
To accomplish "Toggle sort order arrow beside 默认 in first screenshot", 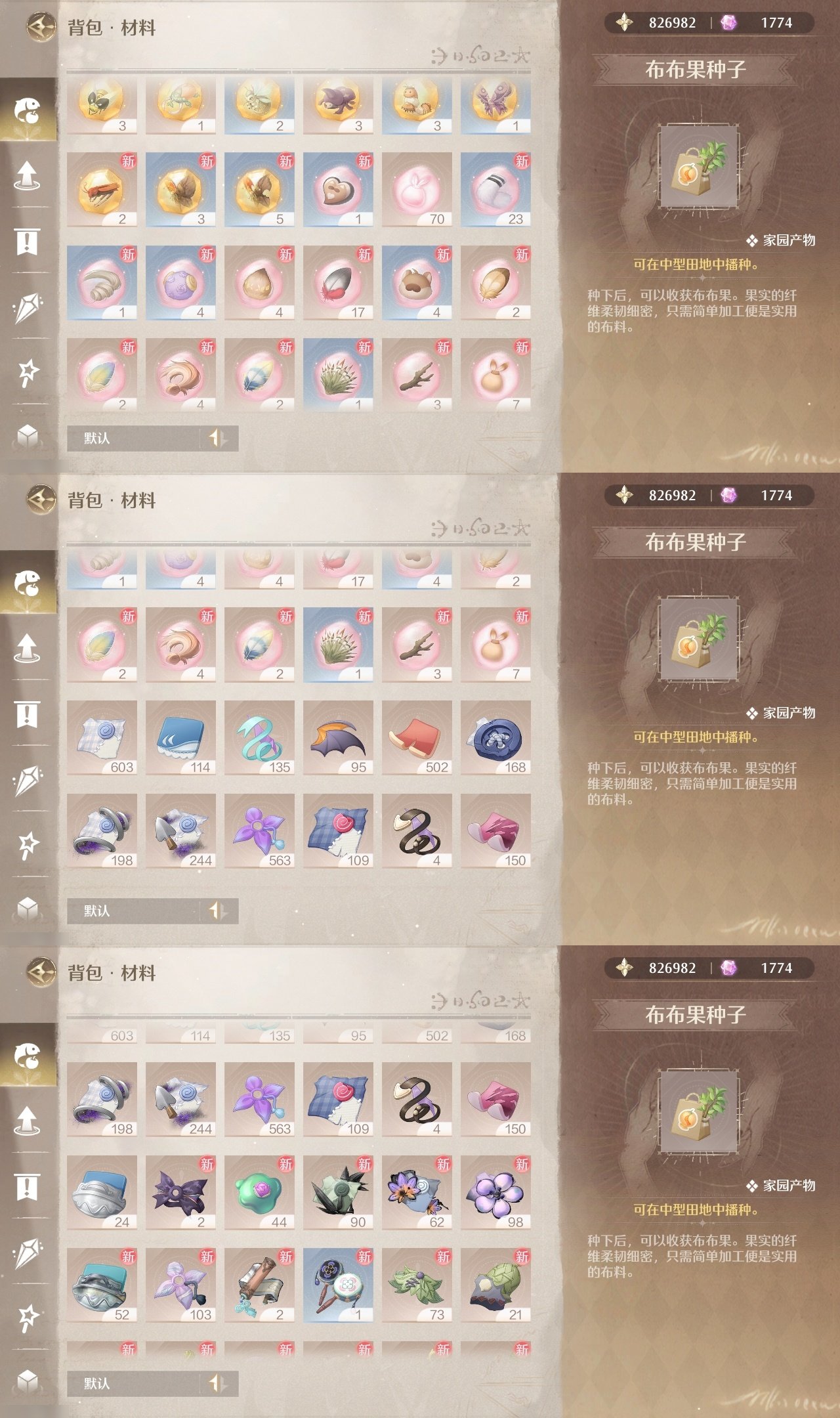I will 217,438.
